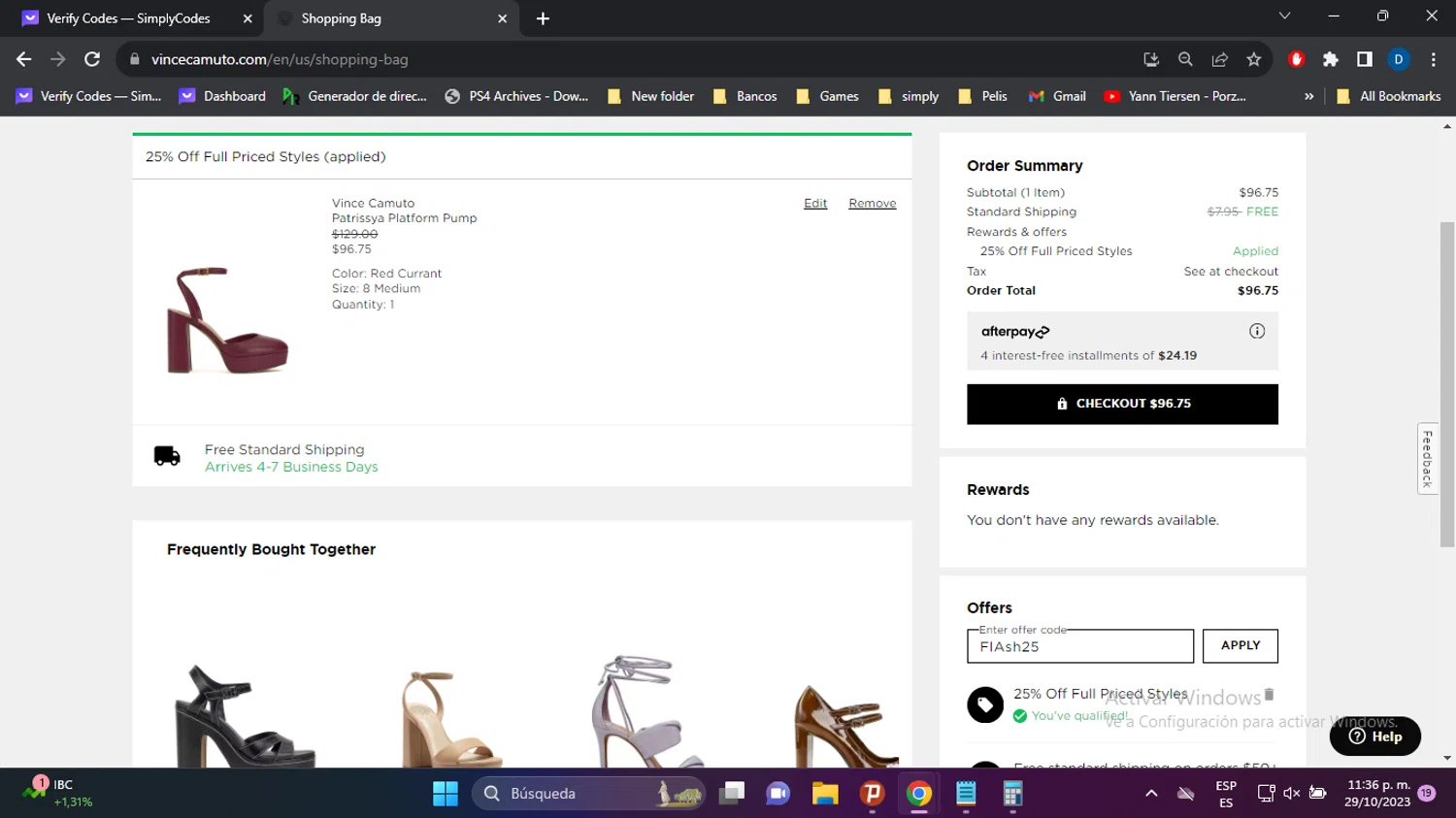Click the install app icon in address bar
Screen dimensions: 1456x818
(1151, 59)
